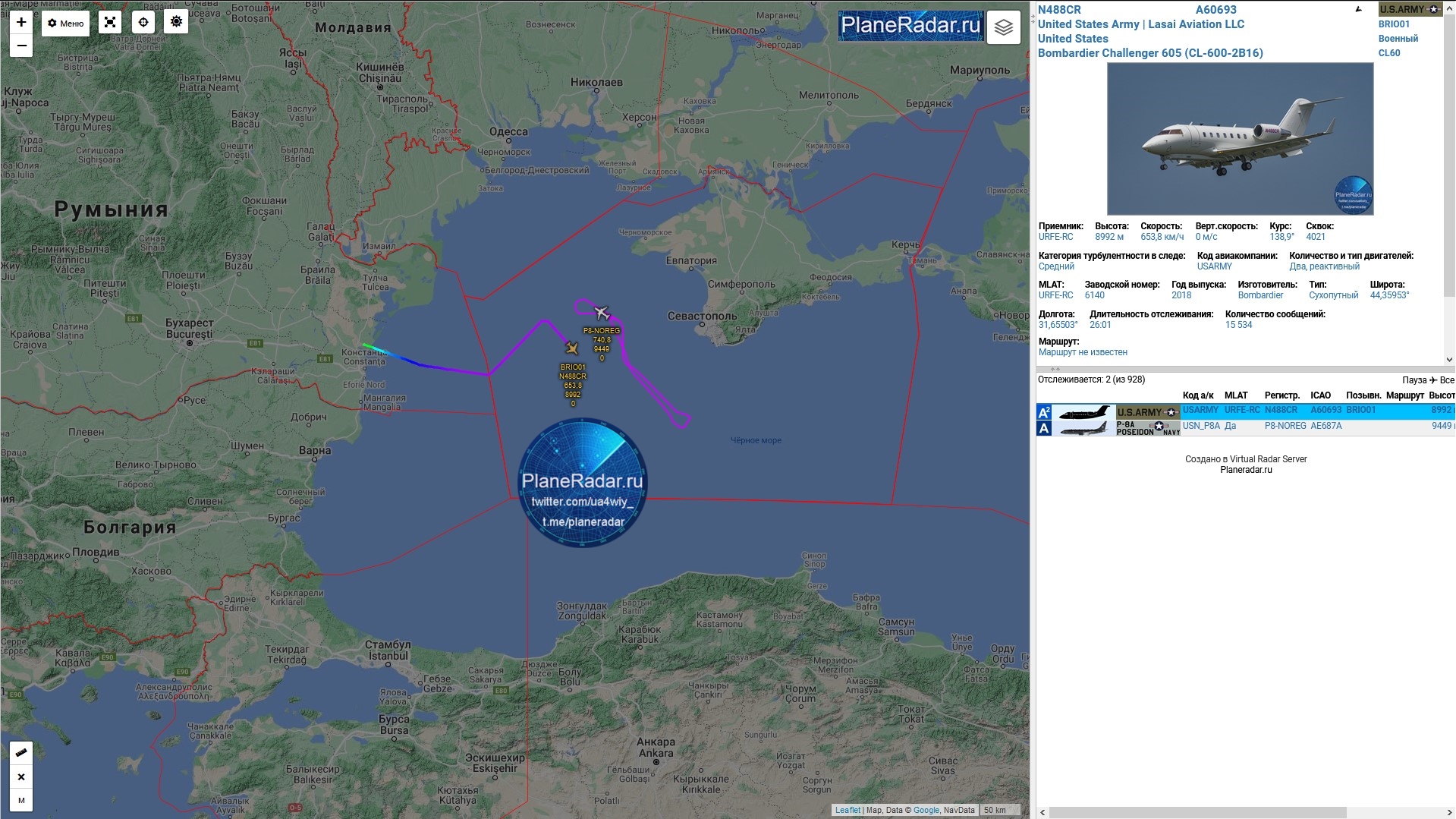This screenshot has width=1456, height=819.
Task: Zoom in the map with plus button
Action: point(21,22)
